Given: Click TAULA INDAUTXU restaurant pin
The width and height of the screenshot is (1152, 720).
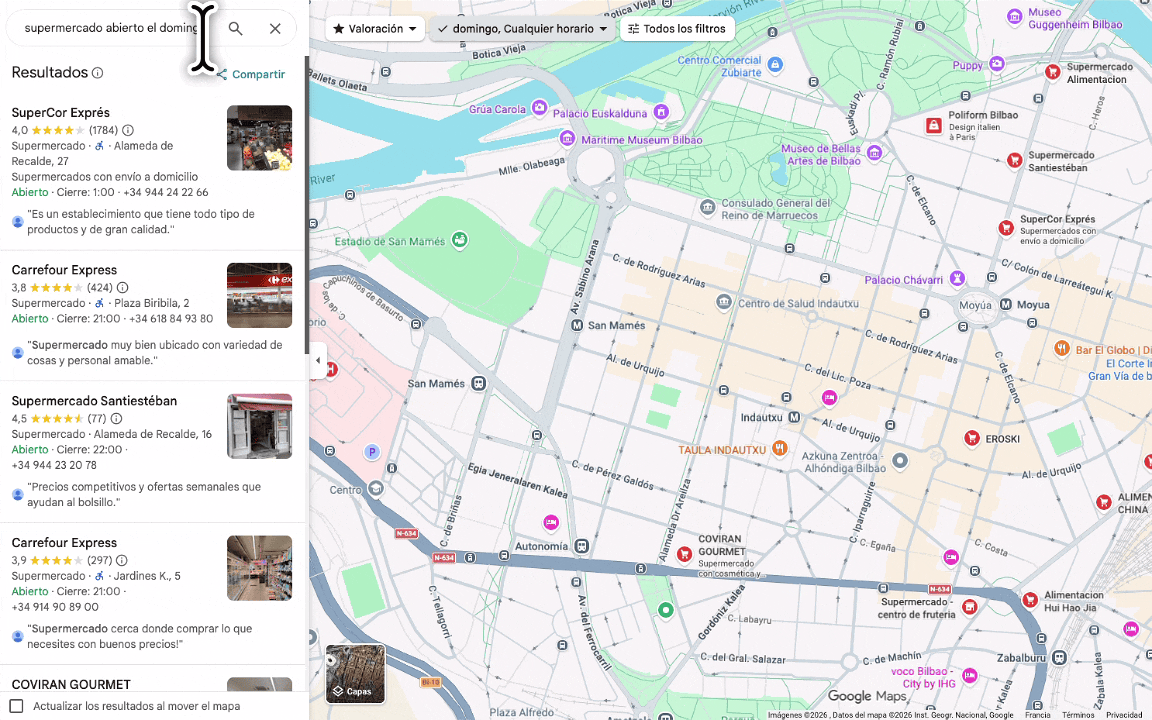Looking at the screenshot, I should click(780, 447).
